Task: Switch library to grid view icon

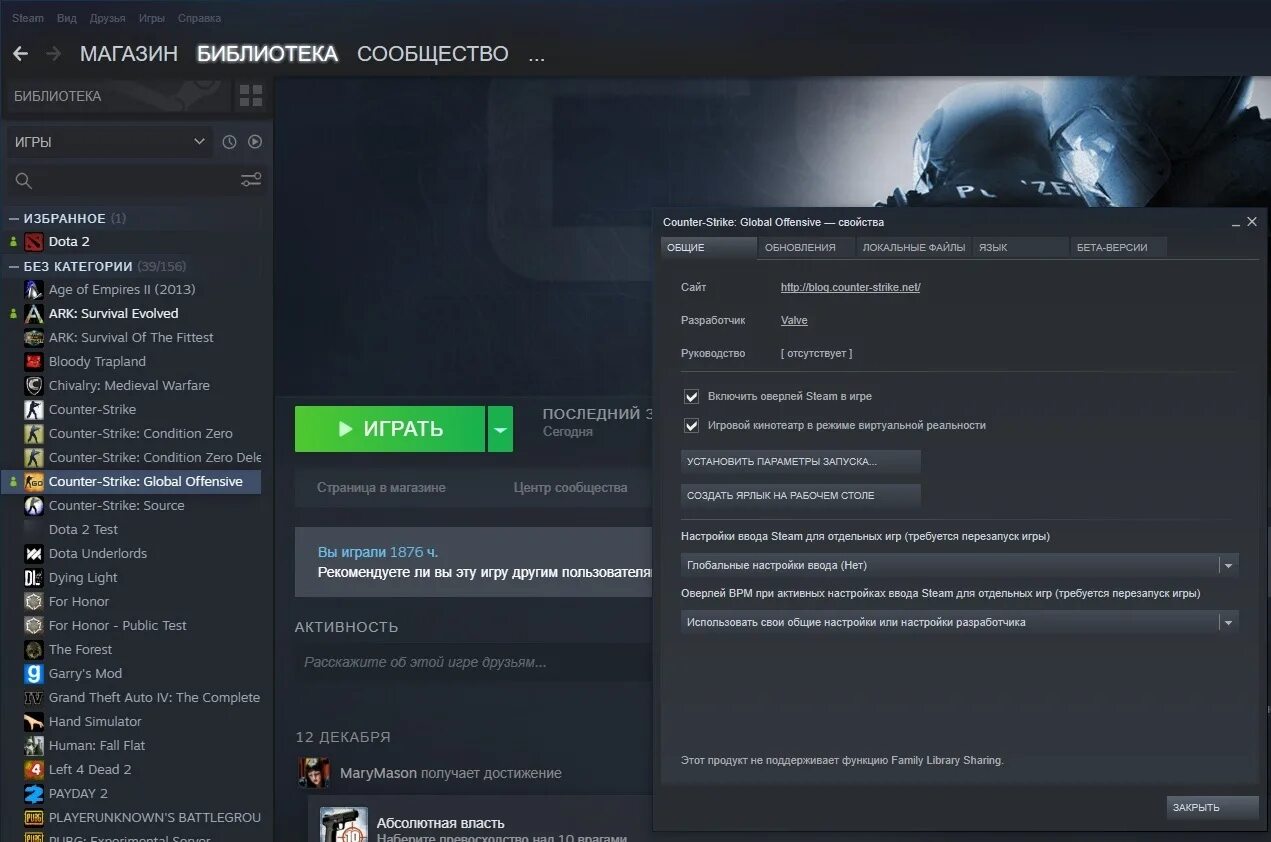Action: [x=251, y=96]
